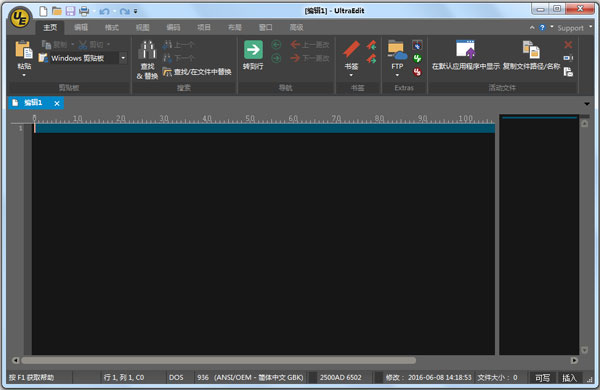Jump to next bookmark icon
600x390 pixels.
point(372,59)
